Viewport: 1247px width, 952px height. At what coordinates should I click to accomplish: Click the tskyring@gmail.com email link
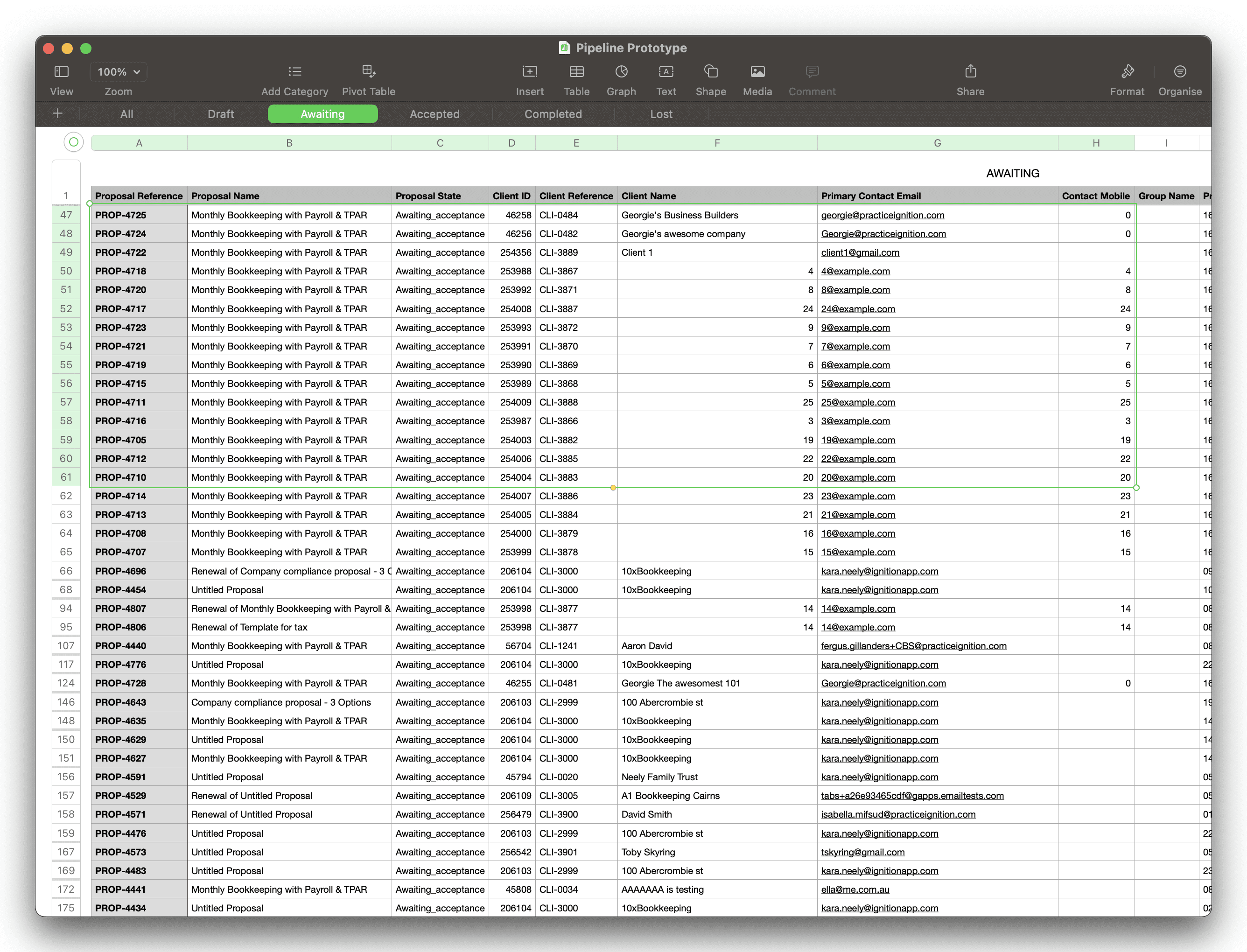[862, 852]
